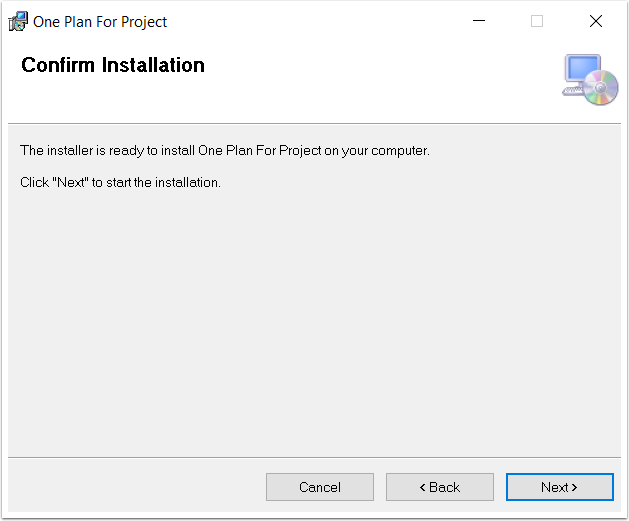Viewport: 629px width, 521px height.
Task: Click the divider line above the buttons
Action: point(314,457)
